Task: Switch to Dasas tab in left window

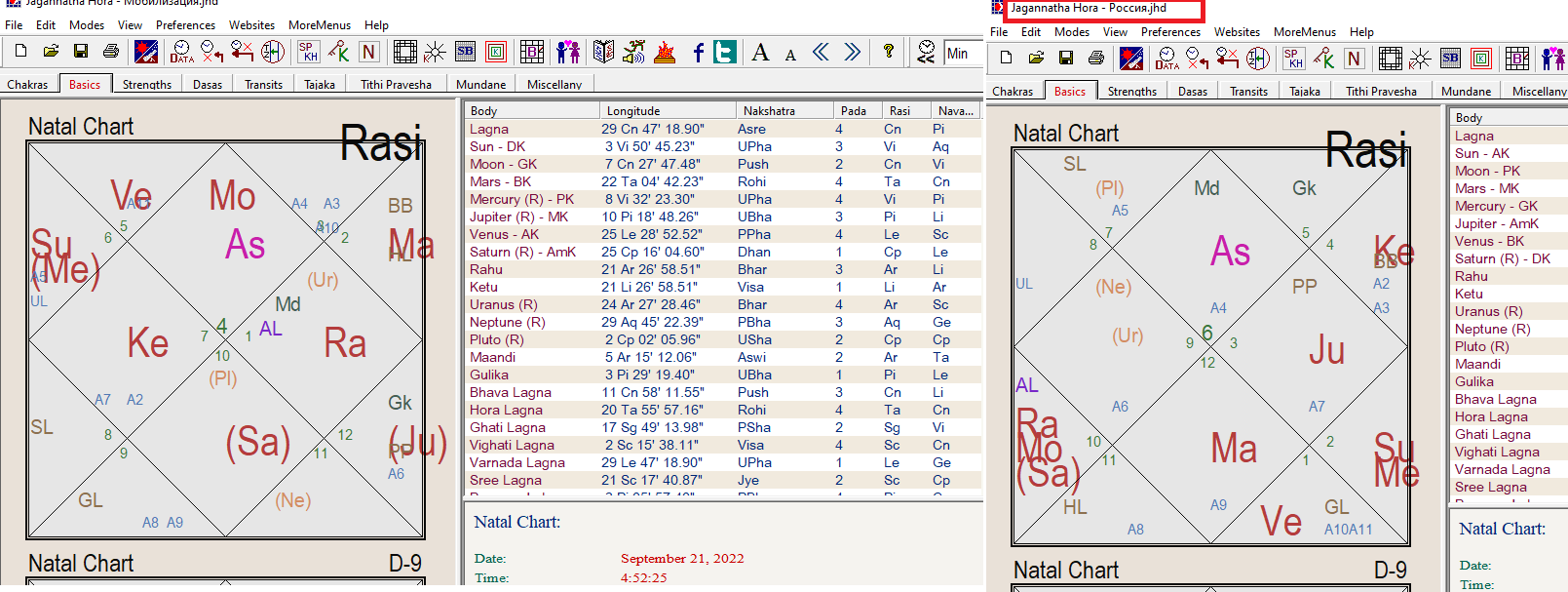Action: pyautogui.click(x=208, y=84)
